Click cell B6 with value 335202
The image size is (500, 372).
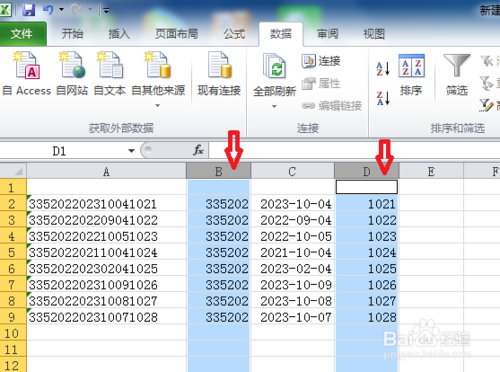[x=218, y=269]
